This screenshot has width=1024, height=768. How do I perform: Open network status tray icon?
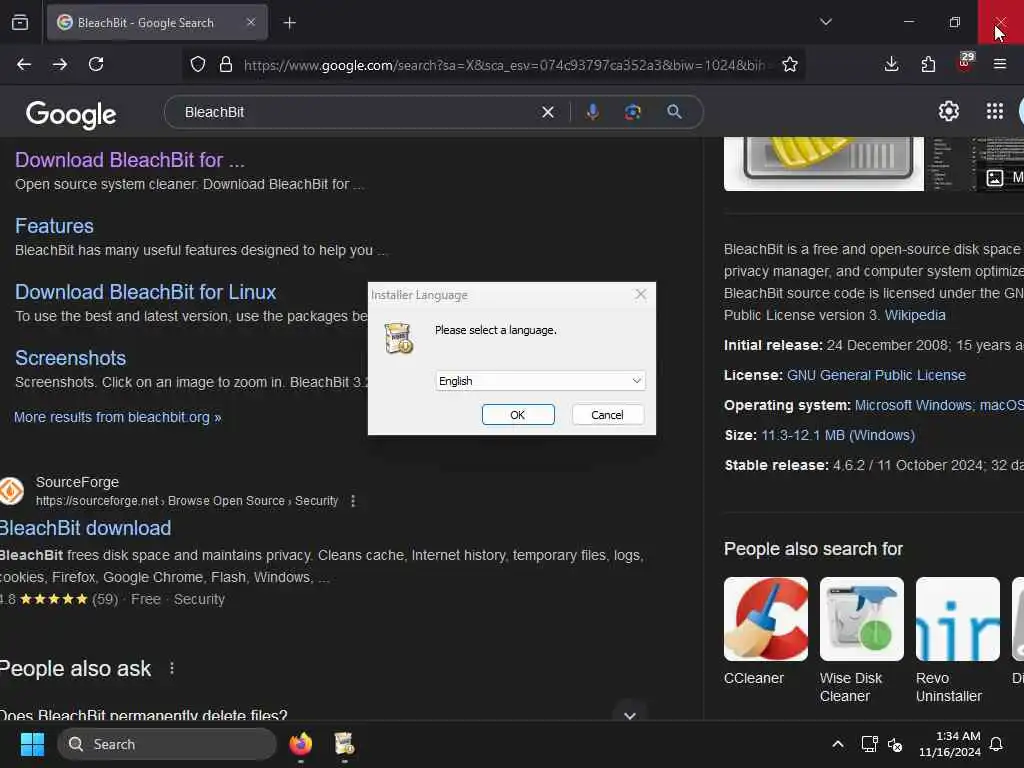pyautogui.click(x=869, y=744)
